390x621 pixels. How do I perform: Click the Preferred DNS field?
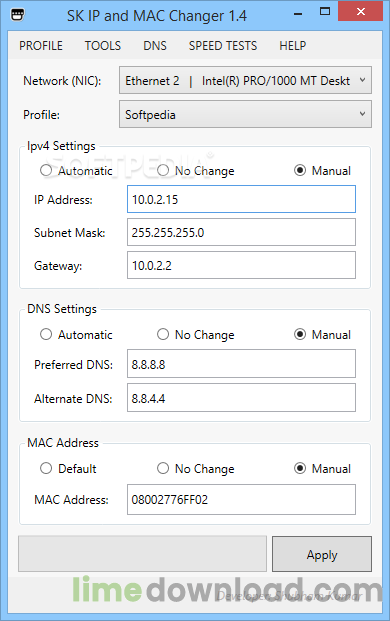click(241, 364)
